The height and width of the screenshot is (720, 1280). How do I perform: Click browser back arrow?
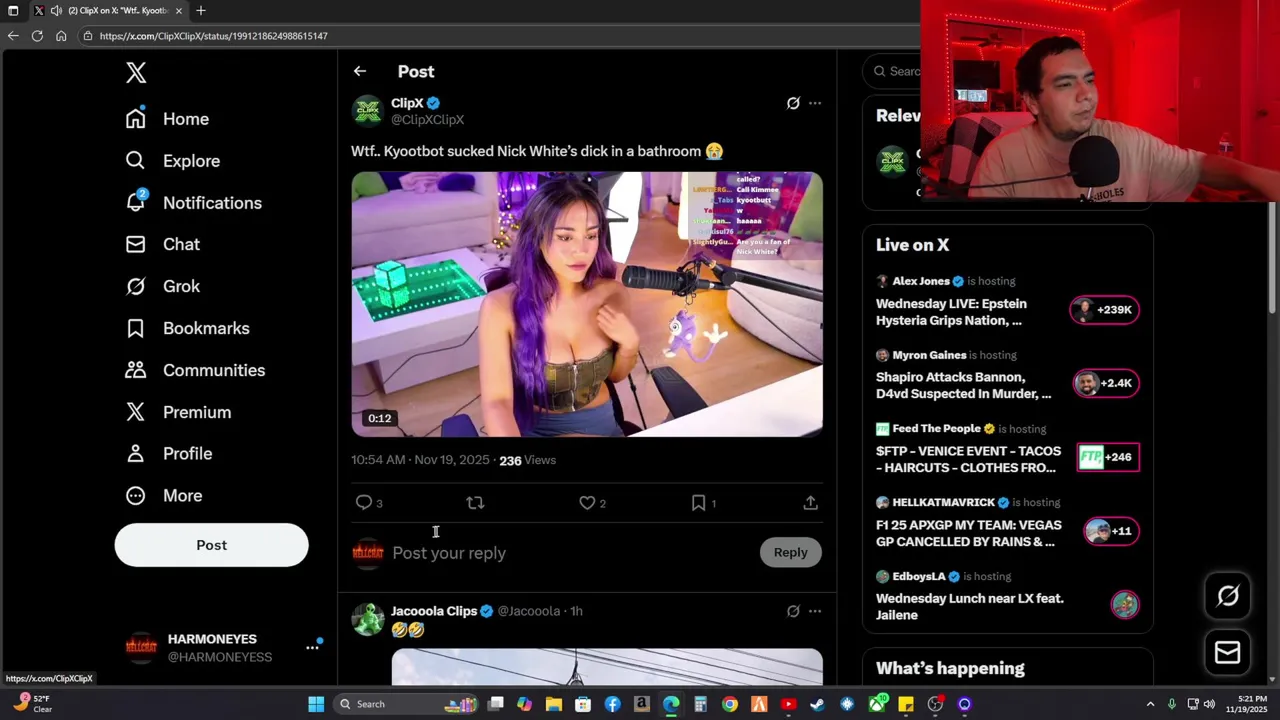[12, 36]
